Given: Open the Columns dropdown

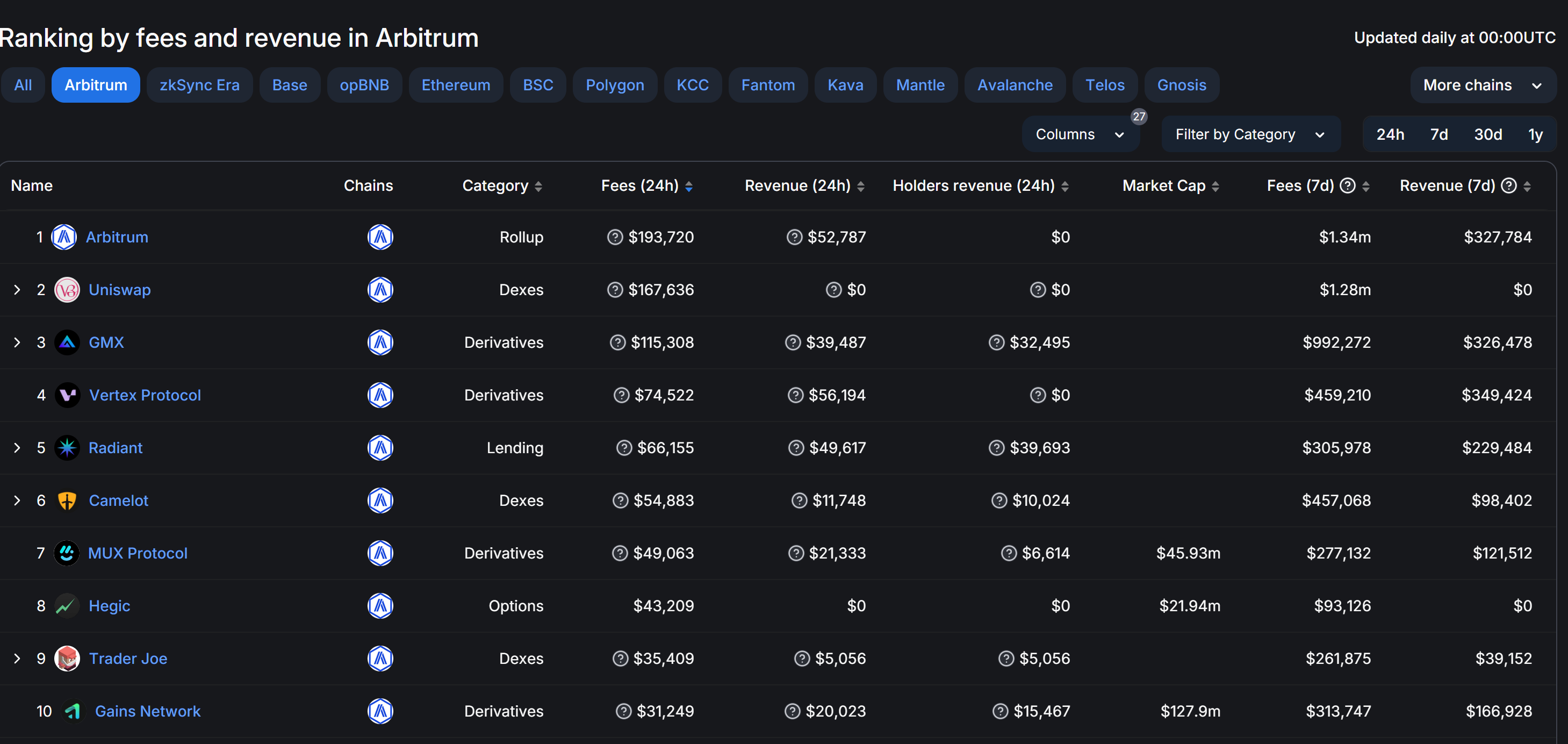Looking at the screenshot, I should click(x=1080, y=134).
